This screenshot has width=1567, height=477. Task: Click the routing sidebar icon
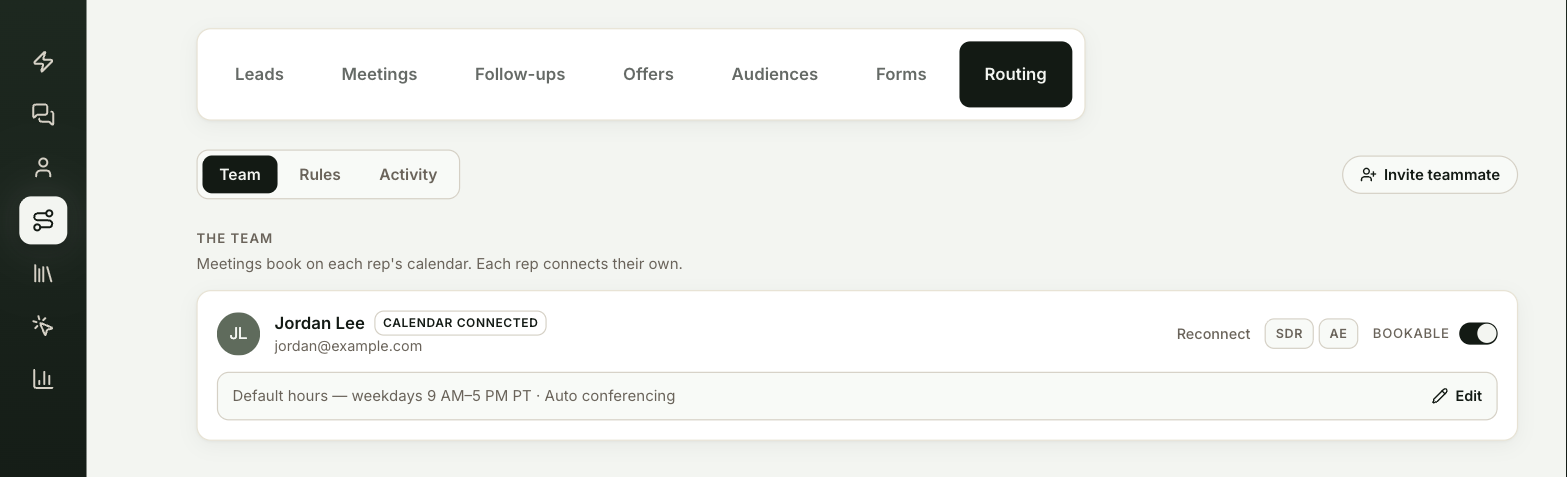(x=43, y=220)
